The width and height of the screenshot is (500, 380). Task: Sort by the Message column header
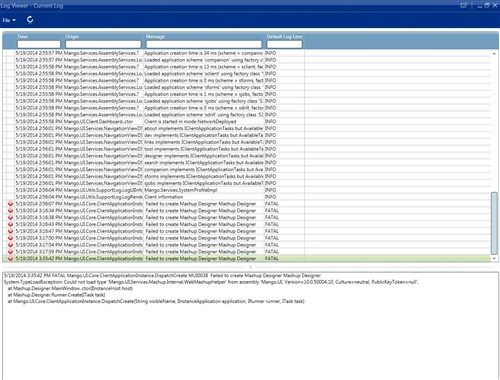[x=155, y=36]
